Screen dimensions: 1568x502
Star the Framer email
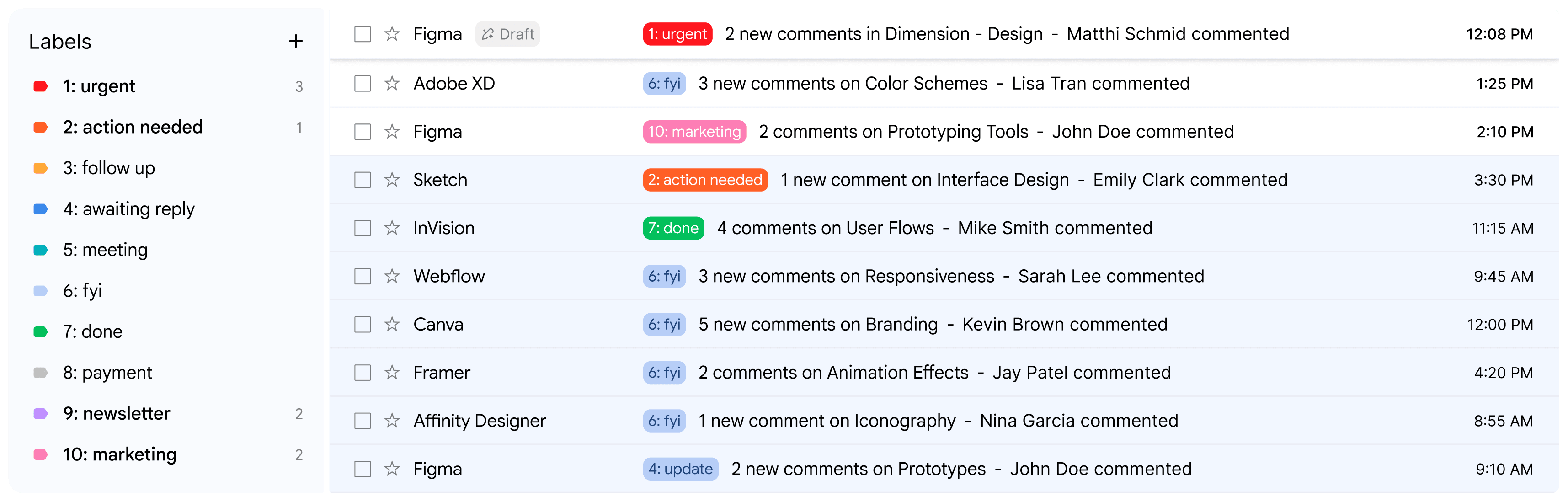[x=391, y=373]
